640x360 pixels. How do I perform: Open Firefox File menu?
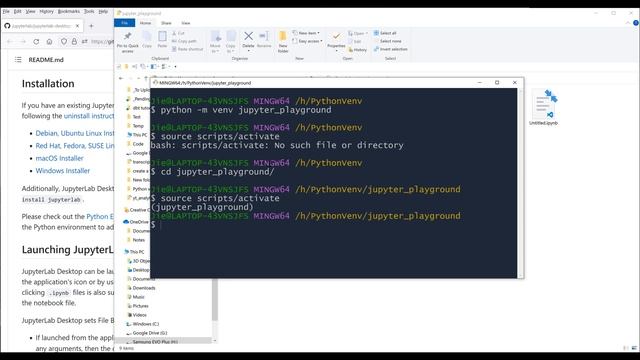(6, 11)
